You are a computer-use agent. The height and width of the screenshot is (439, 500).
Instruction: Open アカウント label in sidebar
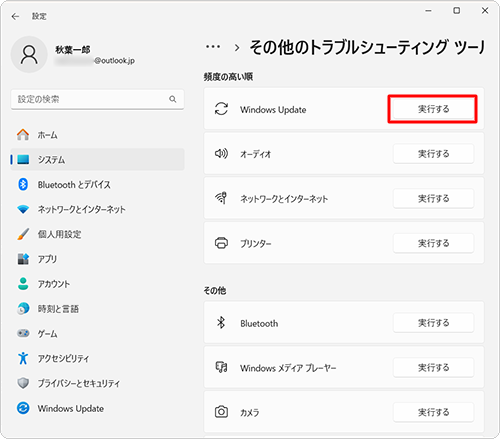click(x=54, y=284)
